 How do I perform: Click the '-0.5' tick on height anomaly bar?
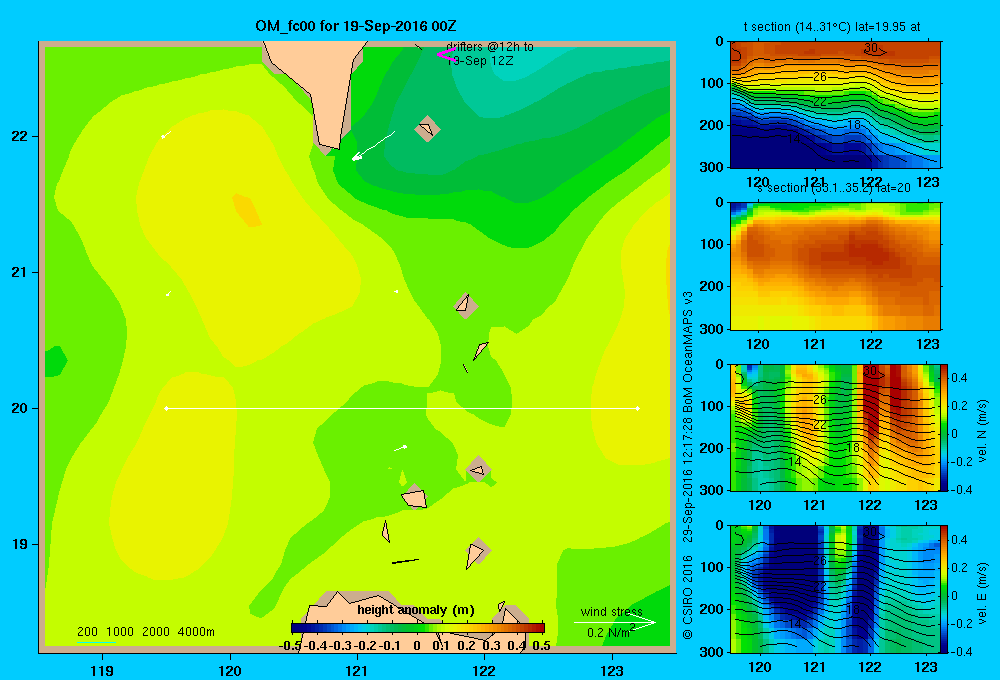[x=291, y=646]
